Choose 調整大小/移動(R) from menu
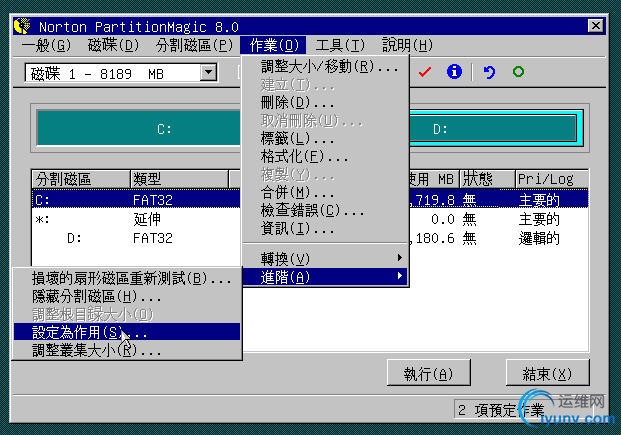The width and height of the screenshot is (621, 435). tap(326, 67)
